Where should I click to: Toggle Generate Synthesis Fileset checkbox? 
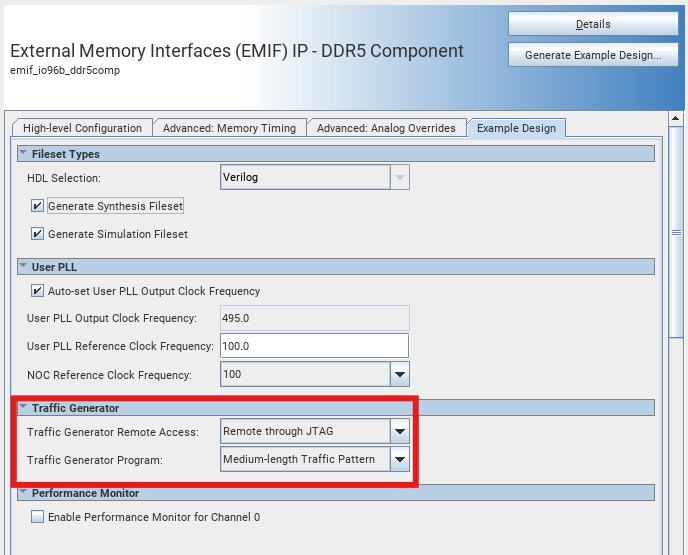(38, 206)
